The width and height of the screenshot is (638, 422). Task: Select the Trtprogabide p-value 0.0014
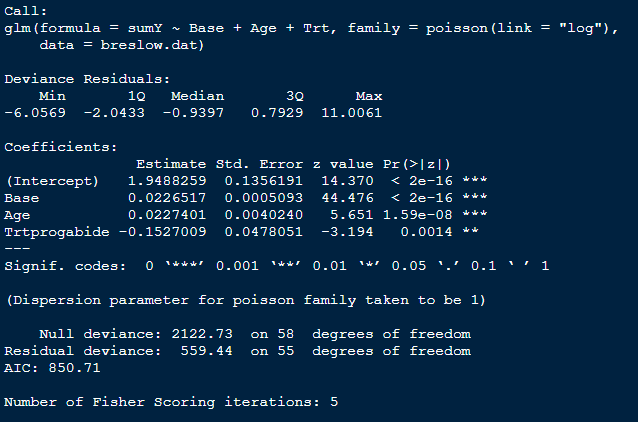(x=426, y=232)
